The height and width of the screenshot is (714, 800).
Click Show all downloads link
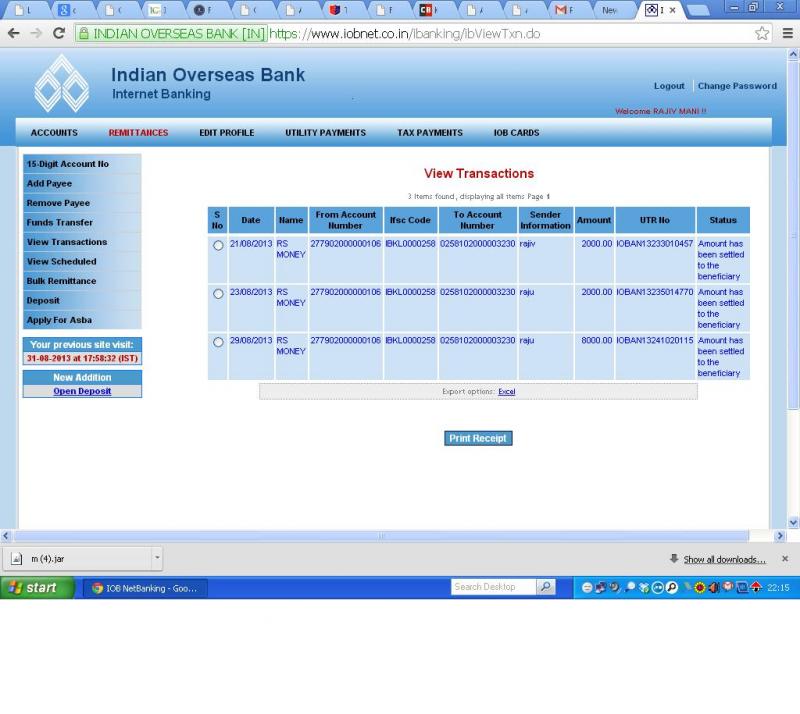724,560
